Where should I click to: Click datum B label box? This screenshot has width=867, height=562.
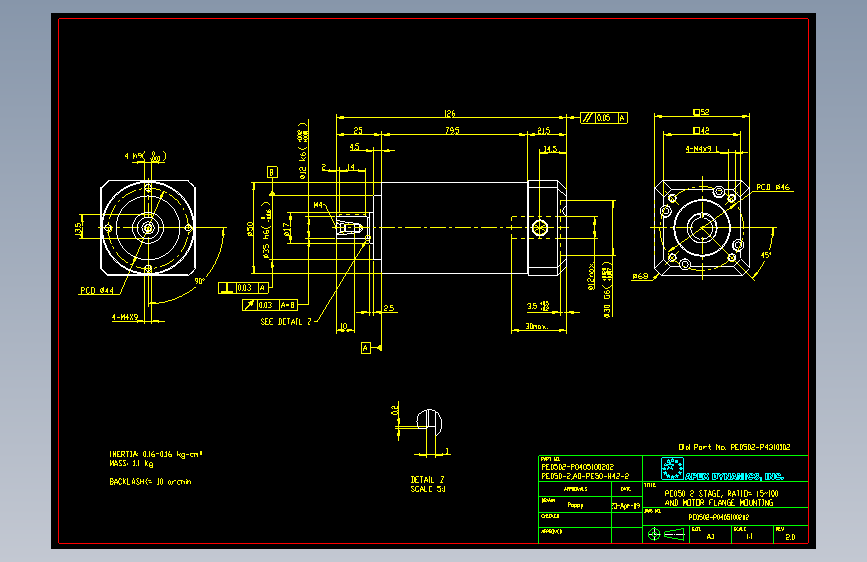point(271,172)
